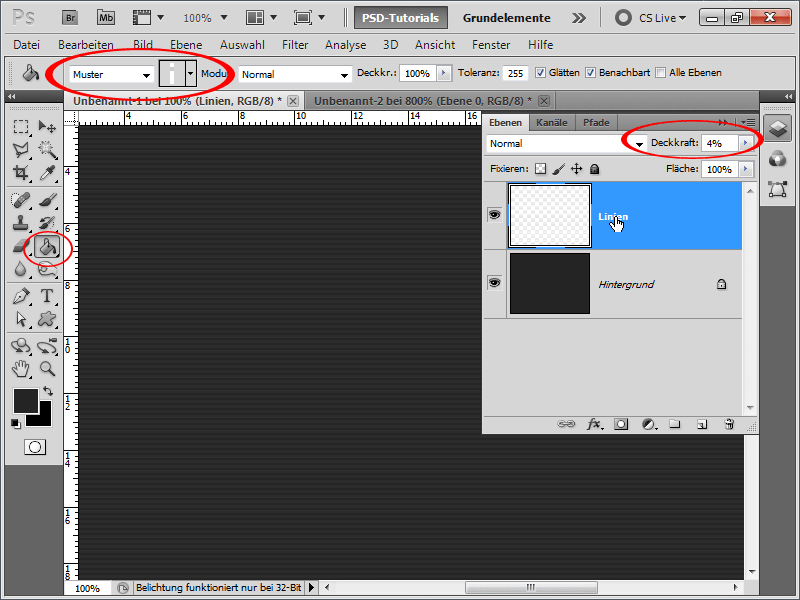Select the PSD-Tutorials workspace button

click(401, 18)
